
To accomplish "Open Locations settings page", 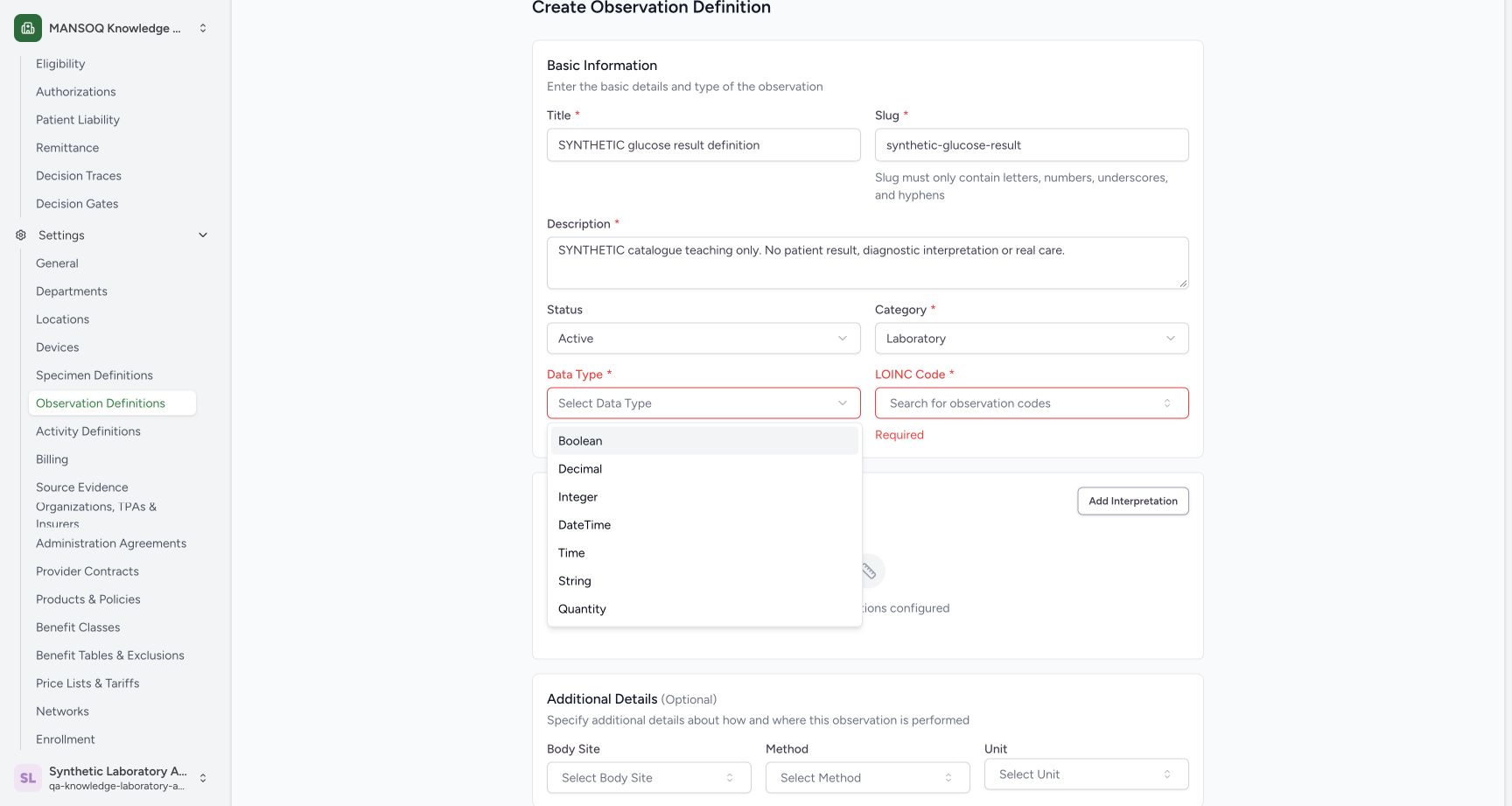I will click(112, 319).
